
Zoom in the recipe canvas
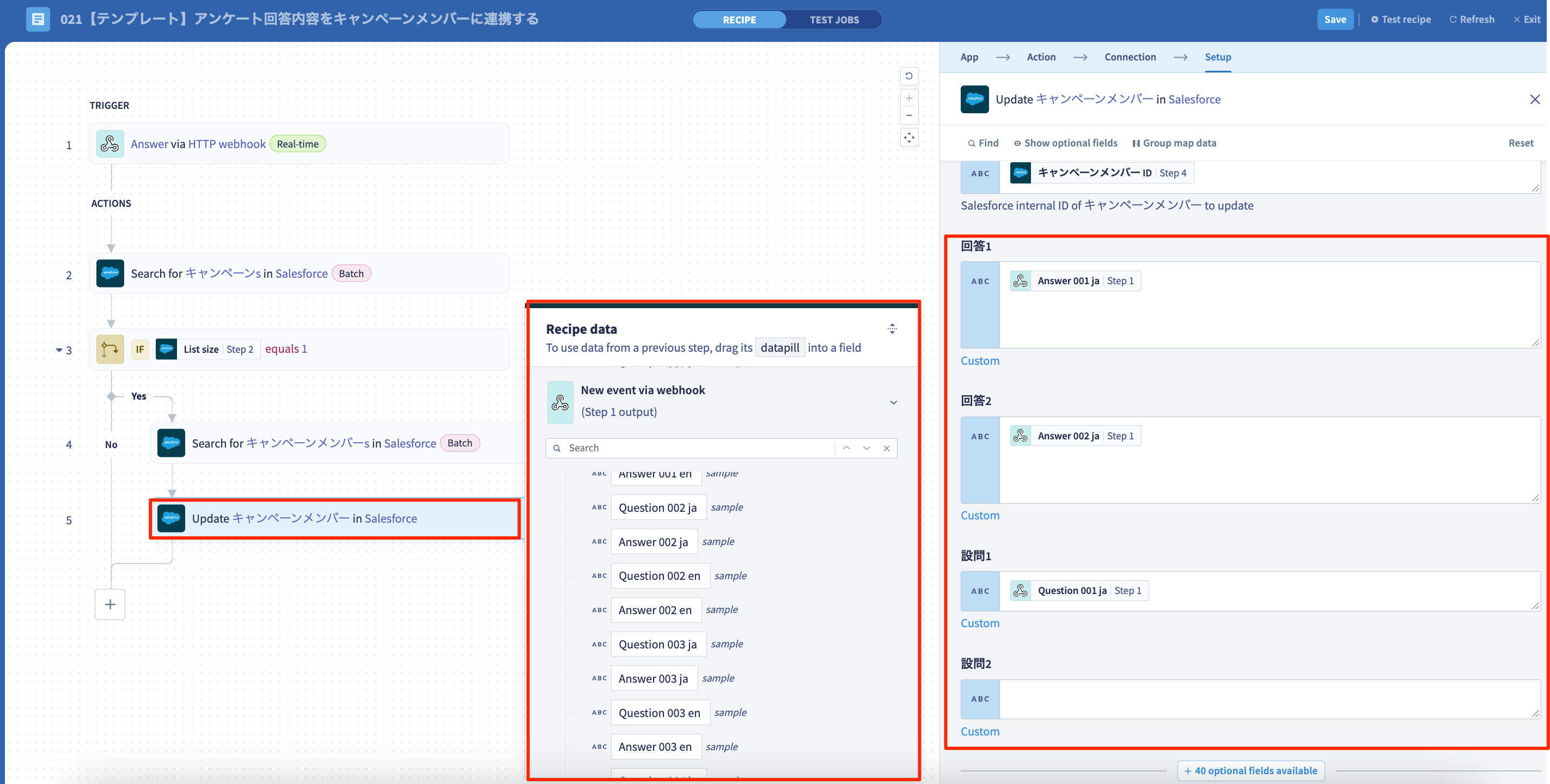click(908, 98)
